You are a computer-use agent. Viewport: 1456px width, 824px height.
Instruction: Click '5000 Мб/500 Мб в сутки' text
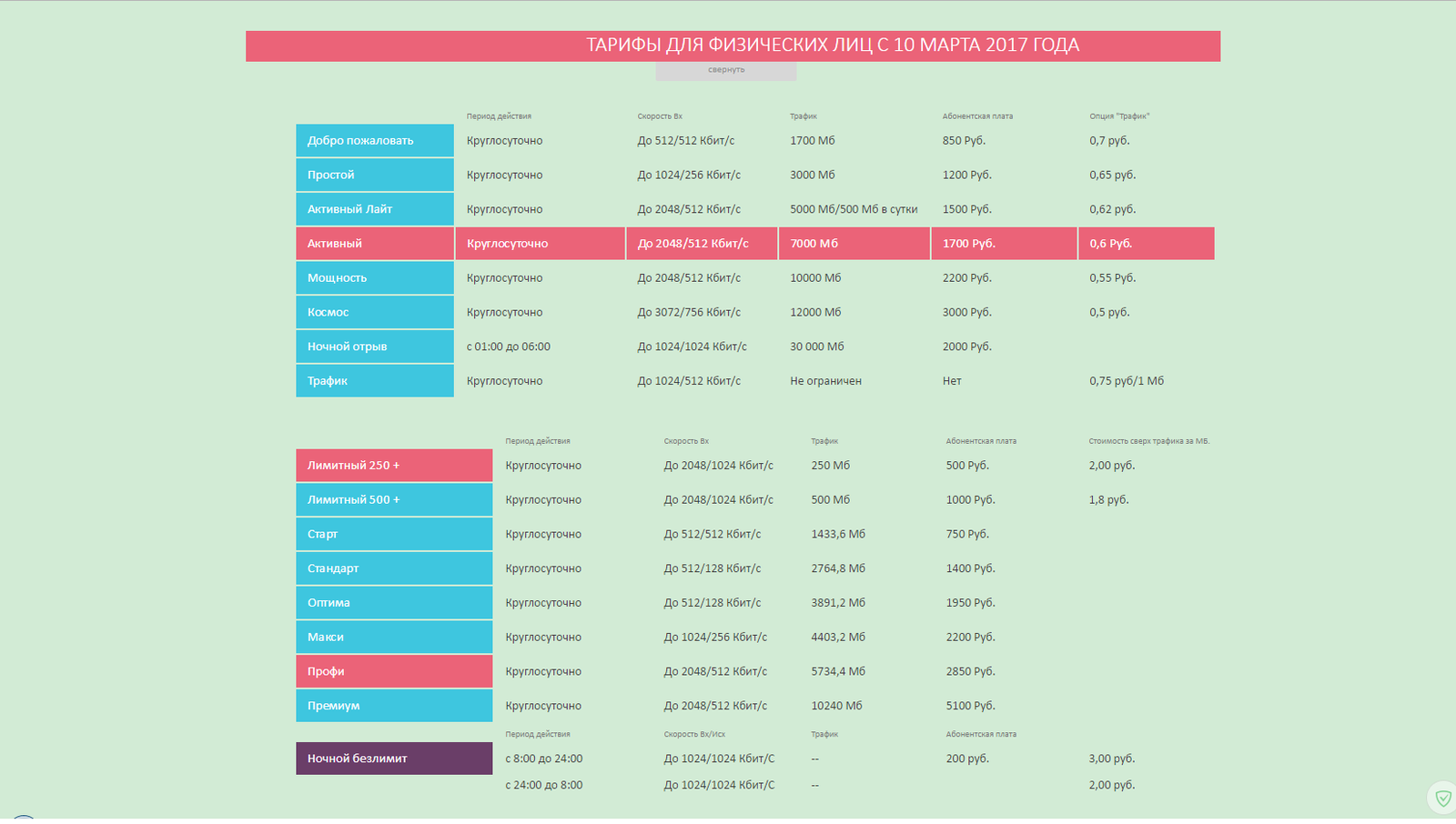(854, 209)
